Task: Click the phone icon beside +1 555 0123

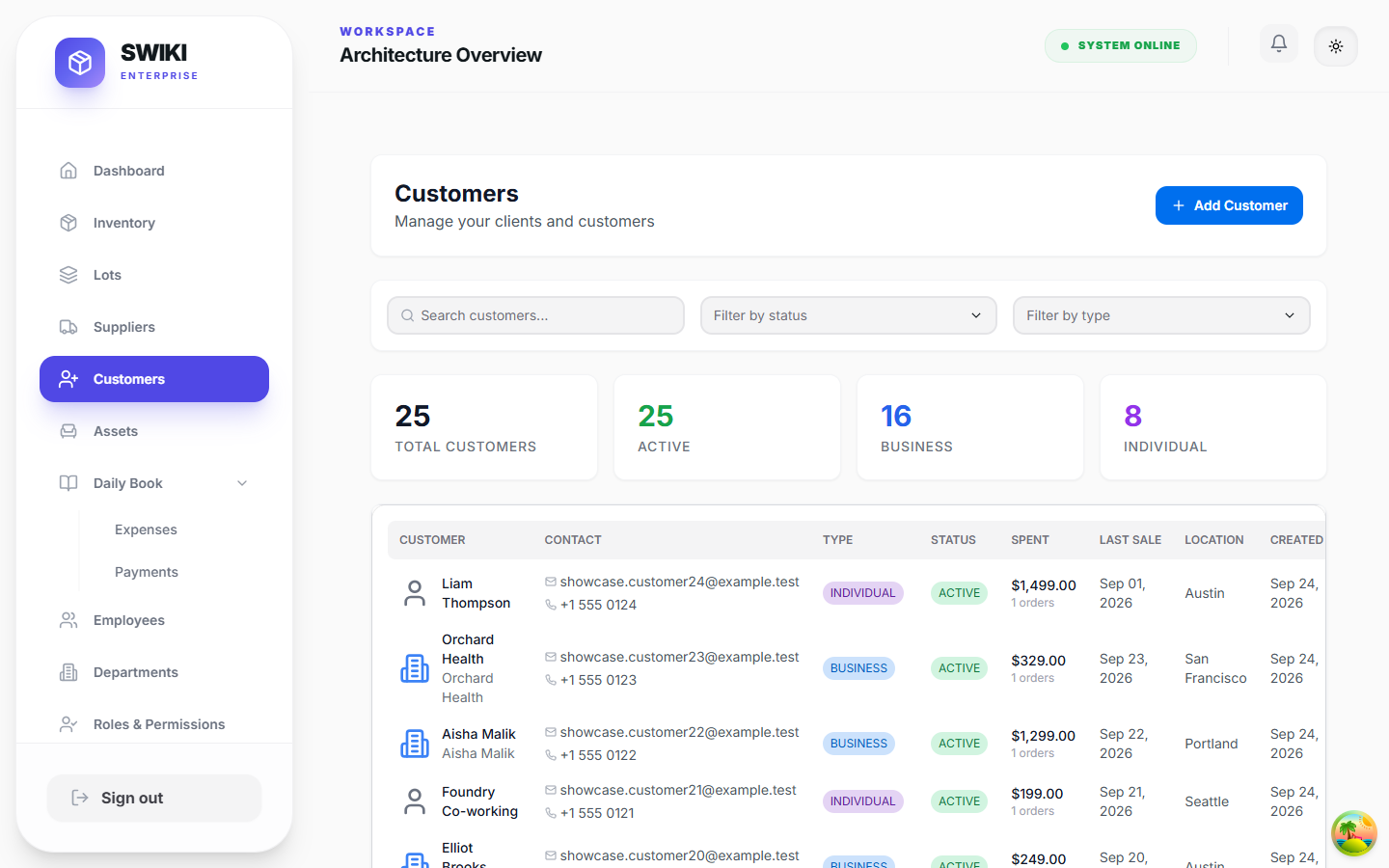Action: click(x=551, y=680)
